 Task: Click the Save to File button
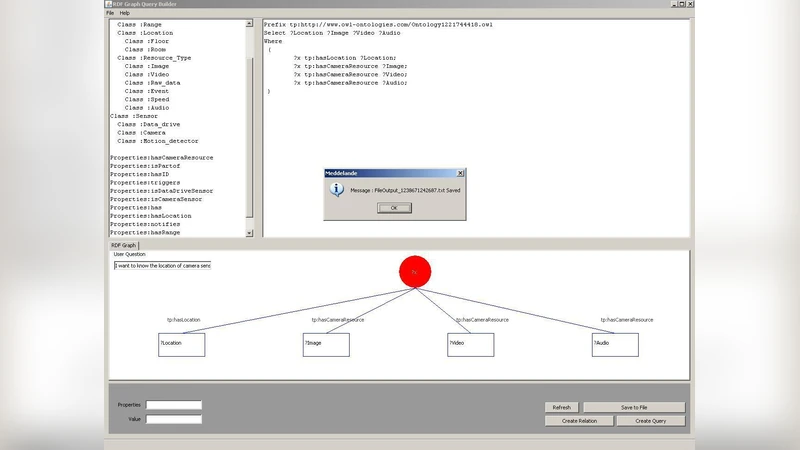click(634, 407)
